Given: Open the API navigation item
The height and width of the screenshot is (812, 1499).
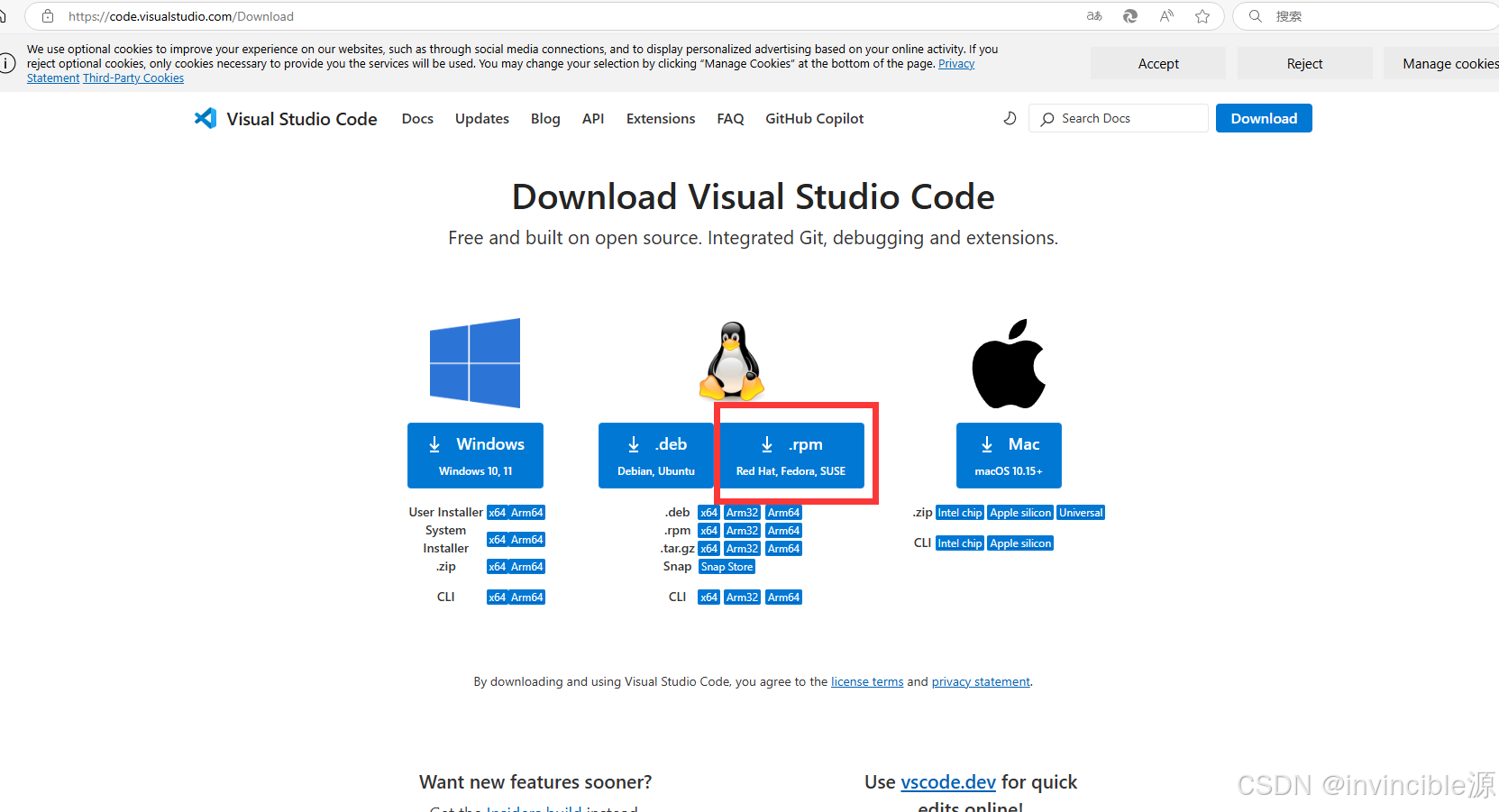Looking at the screenshot, I should click(x=593, y=119).
